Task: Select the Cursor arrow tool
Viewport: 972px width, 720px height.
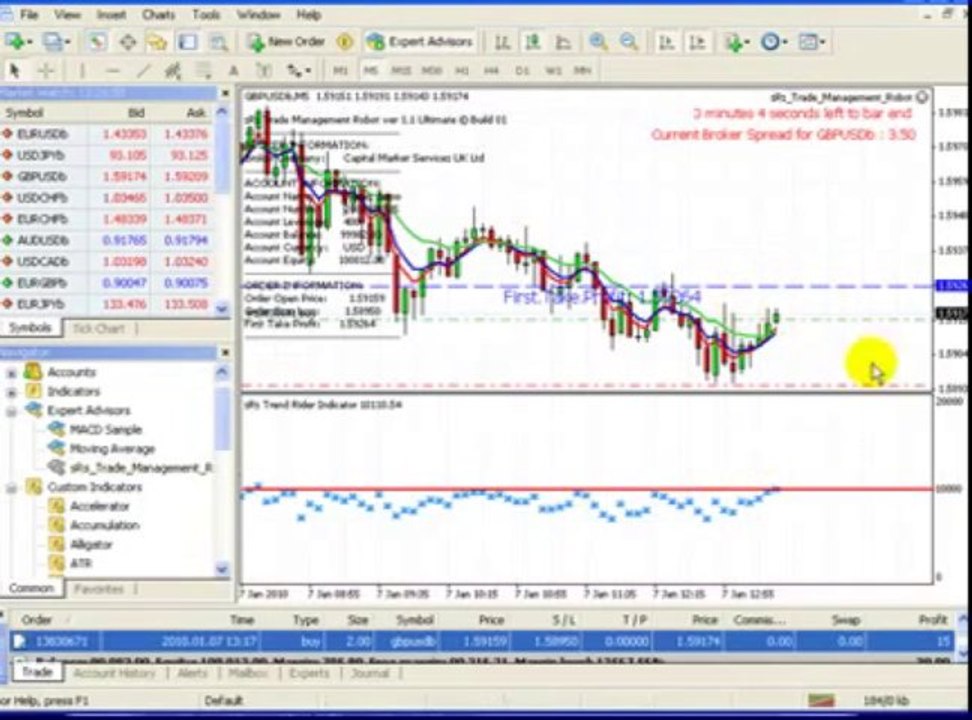Action: [x=15, y=71]
